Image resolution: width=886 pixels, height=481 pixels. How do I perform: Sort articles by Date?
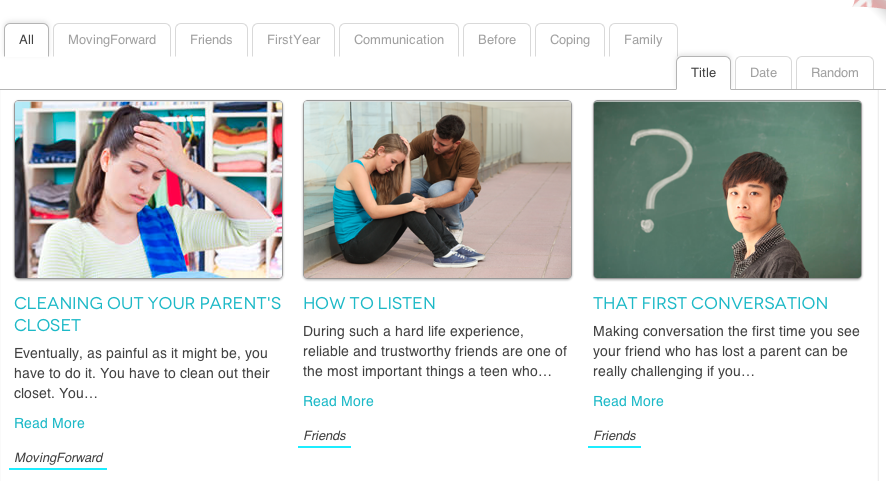pos(763,73)
